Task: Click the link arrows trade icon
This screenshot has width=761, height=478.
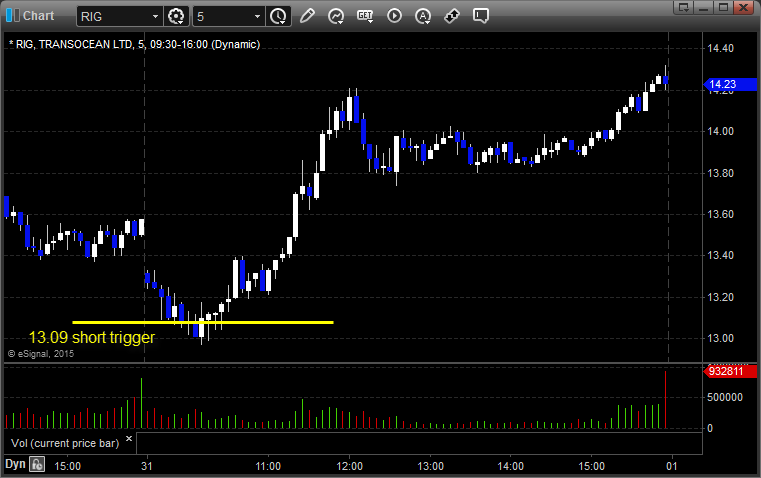Action: [452, 16]
